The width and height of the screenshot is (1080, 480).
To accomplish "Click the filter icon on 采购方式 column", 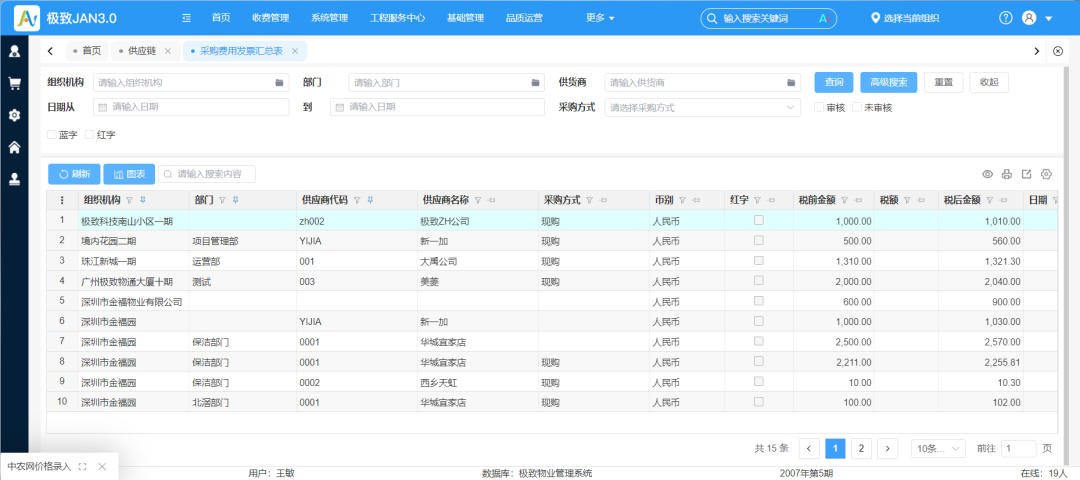I will pyautogui.click(x=590, y=200).
